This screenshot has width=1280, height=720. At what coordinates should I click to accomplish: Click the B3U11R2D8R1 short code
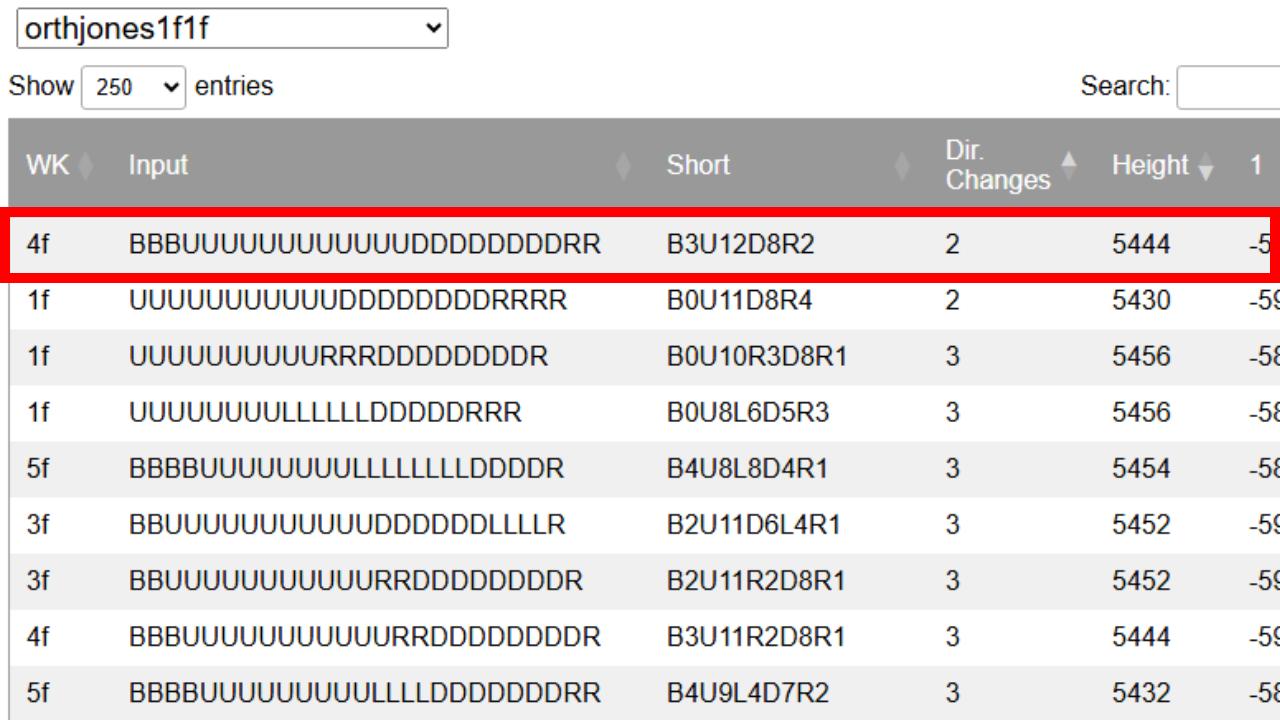point(756,636)
